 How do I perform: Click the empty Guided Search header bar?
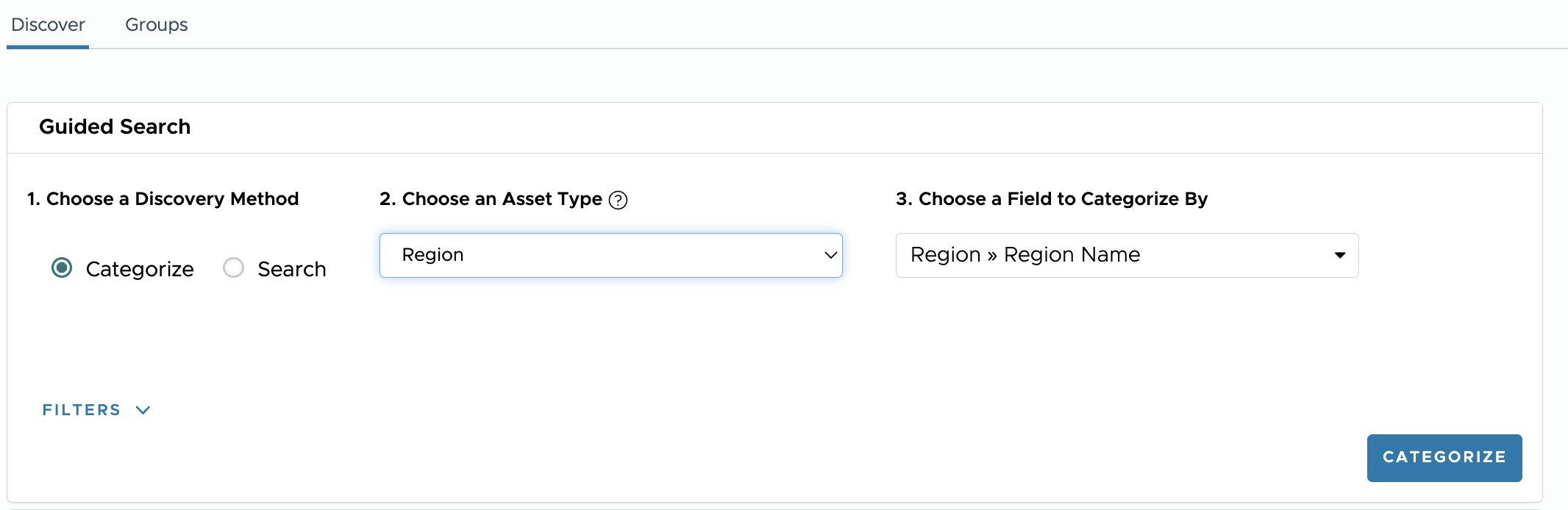coord(809,128)
